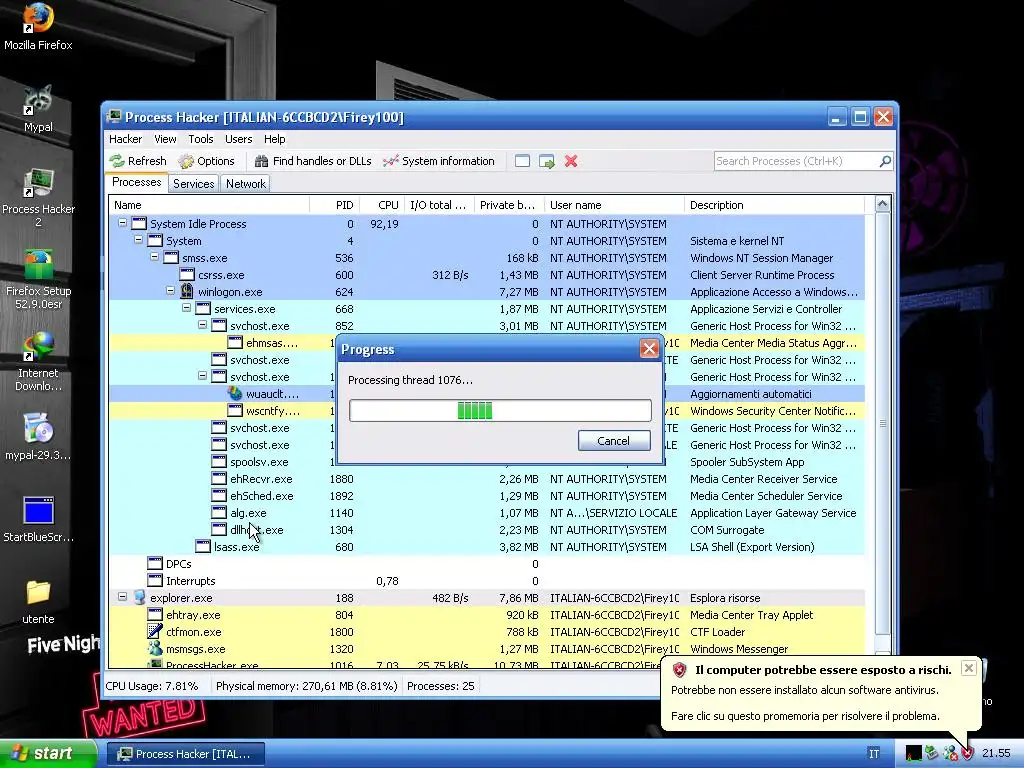Select the Processes tab

(x=136, y=182)
